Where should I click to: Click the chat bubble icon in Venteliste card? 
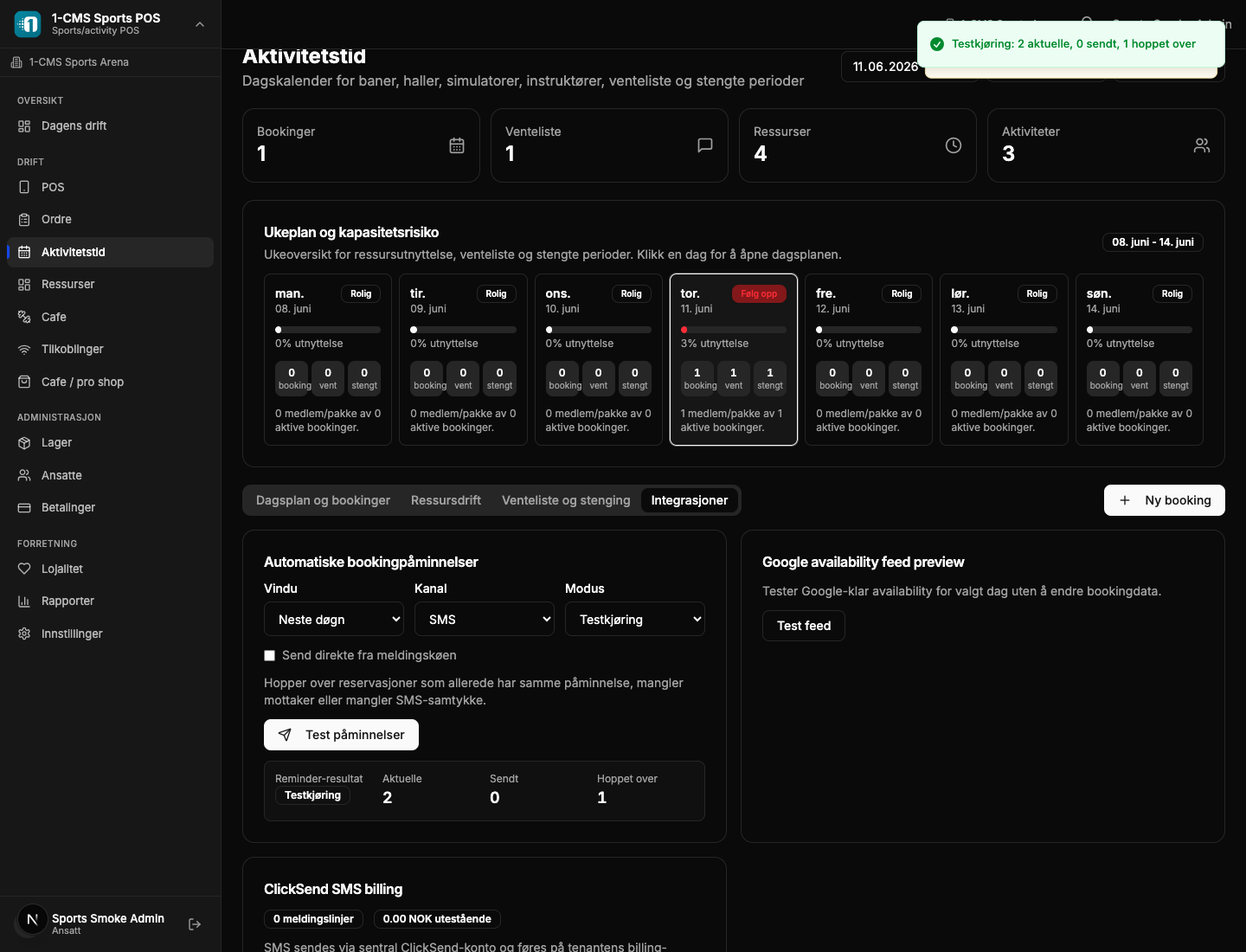705,145
